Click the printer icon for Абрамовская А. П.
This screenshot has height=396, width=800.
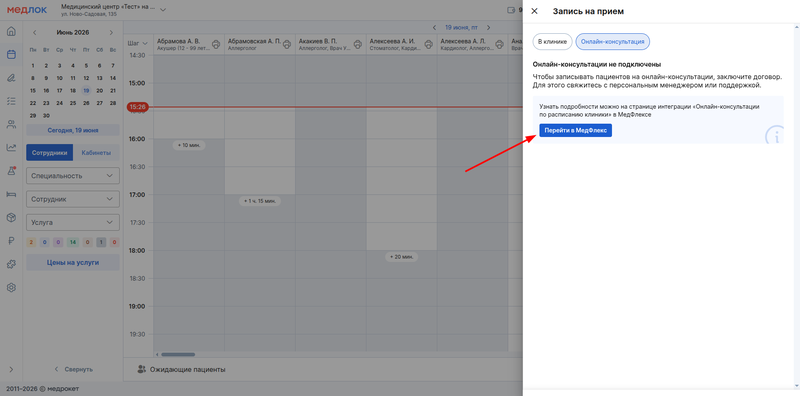287,44
